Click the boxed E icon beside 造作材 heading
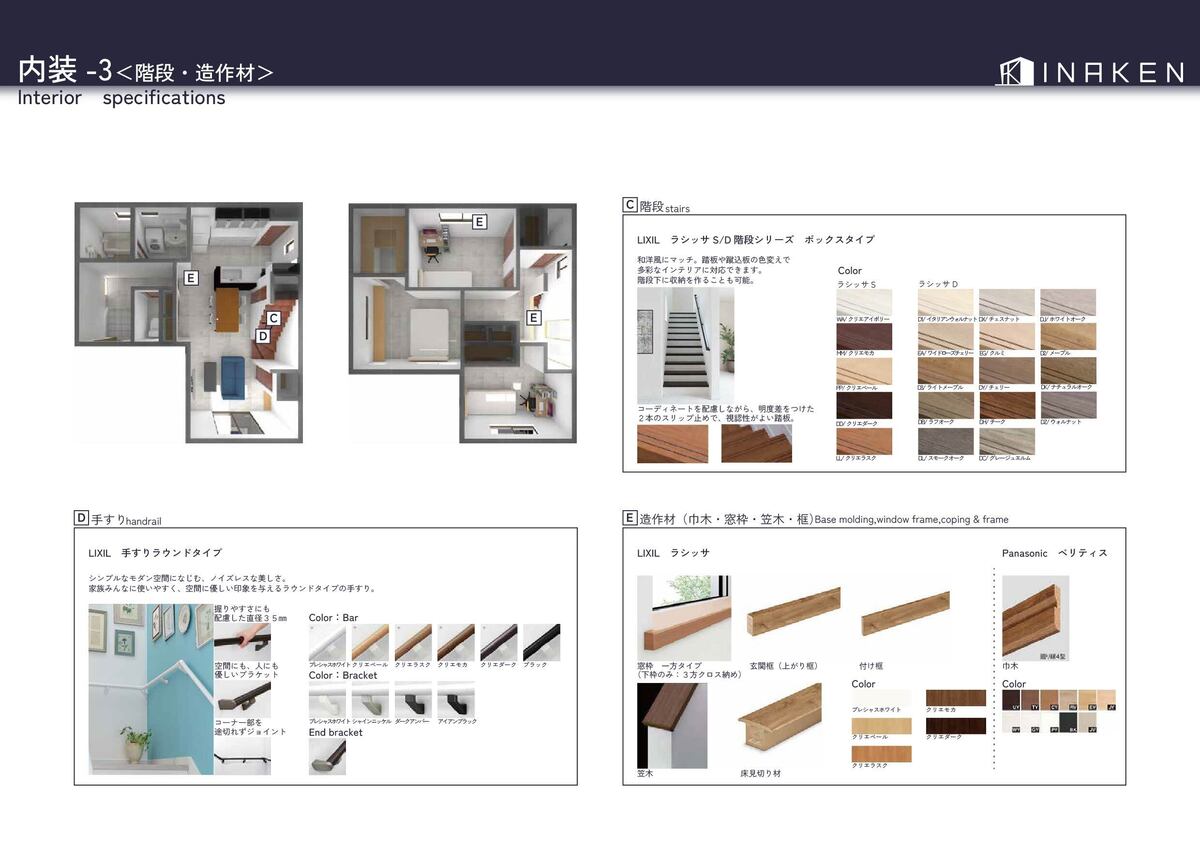Image resolution: width=1200 pixels, height=849 pixels. coord(630,518)
